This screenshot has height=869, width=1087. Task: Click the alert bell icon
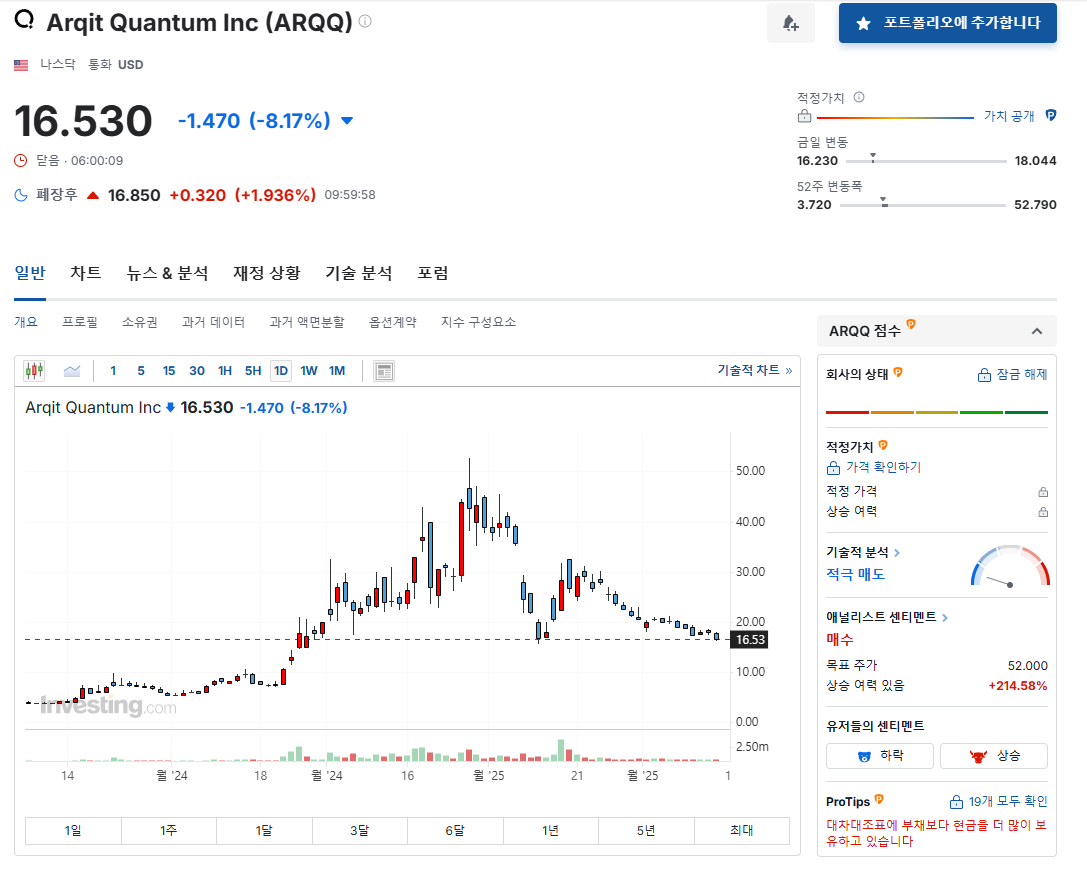[790, 22]
